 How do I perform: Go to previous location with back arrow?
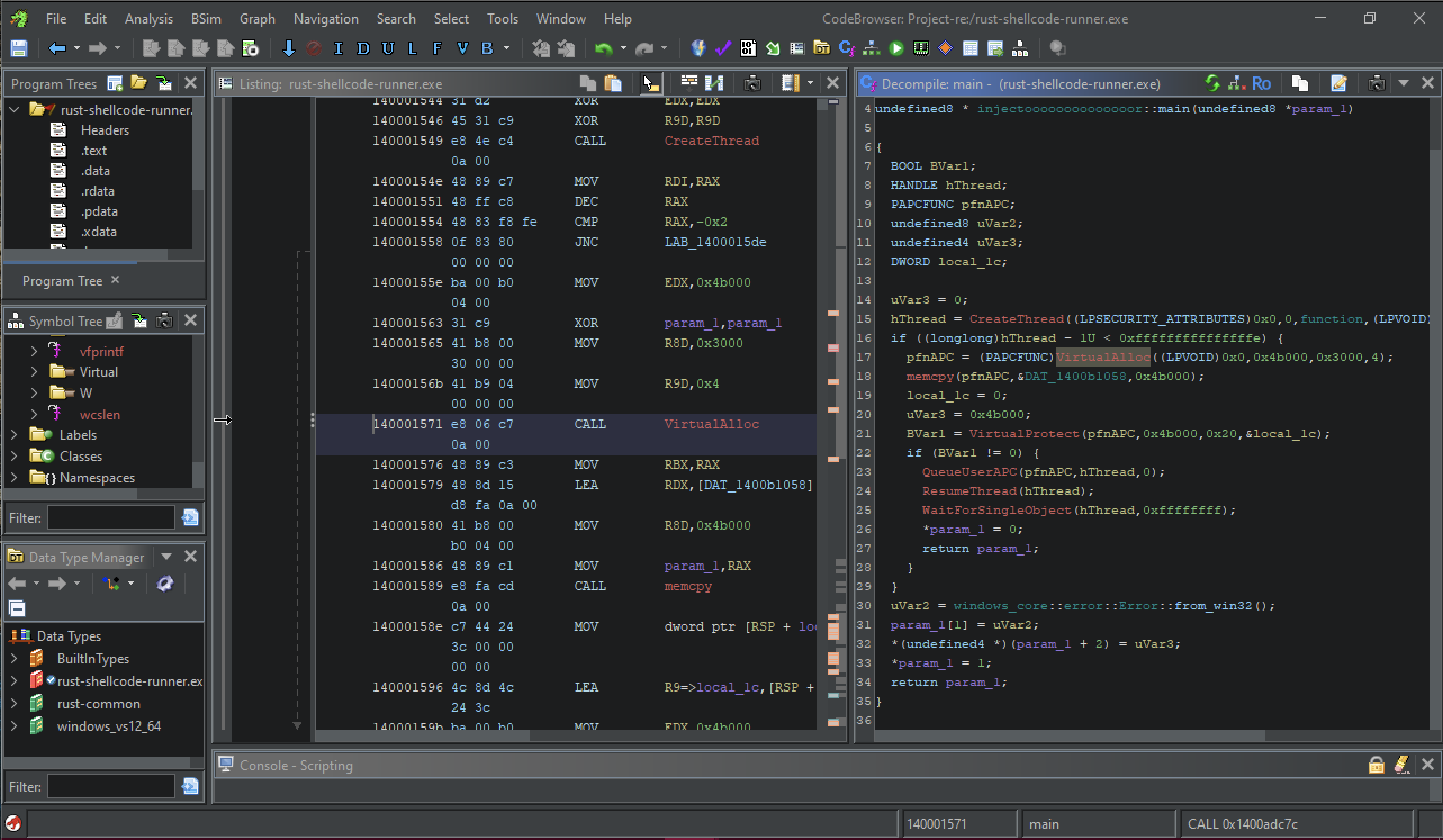click(x=57, y=49)
